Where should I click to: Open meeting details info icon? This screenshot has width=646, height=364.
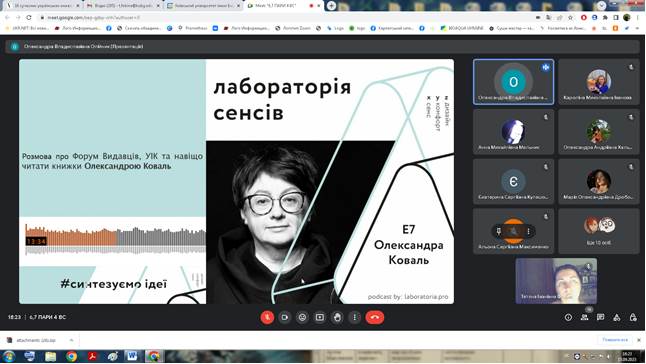[x=568, y=317]
